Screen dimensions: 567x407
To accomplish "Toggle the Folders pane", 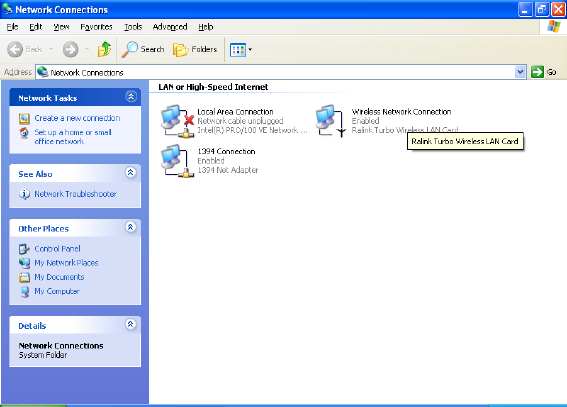I will pyautogui.click(x=195, y=49).
